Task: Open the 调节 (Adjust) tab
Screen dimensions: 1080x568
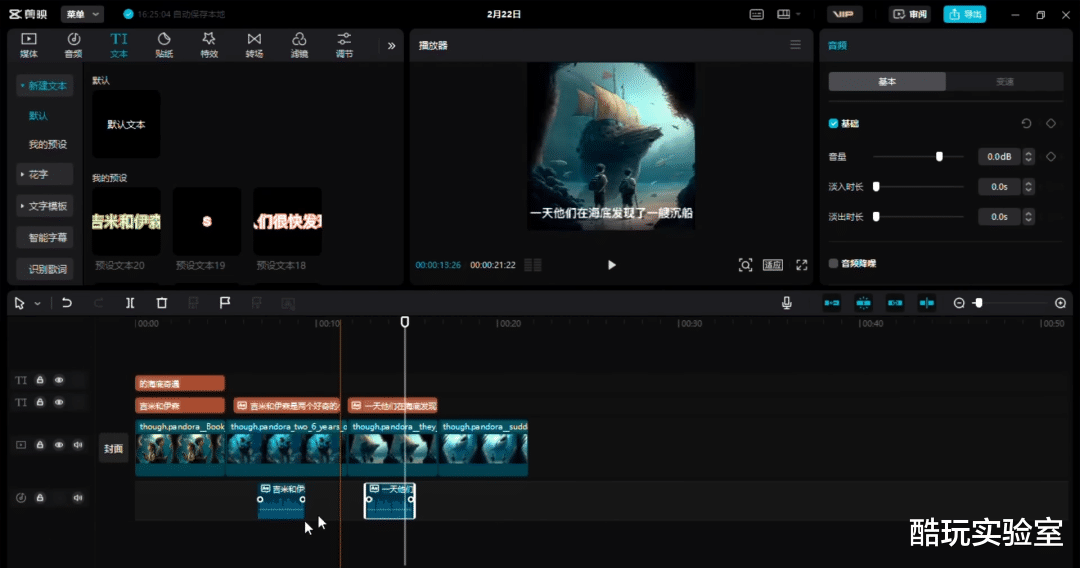Action: (x=344, y=45)
